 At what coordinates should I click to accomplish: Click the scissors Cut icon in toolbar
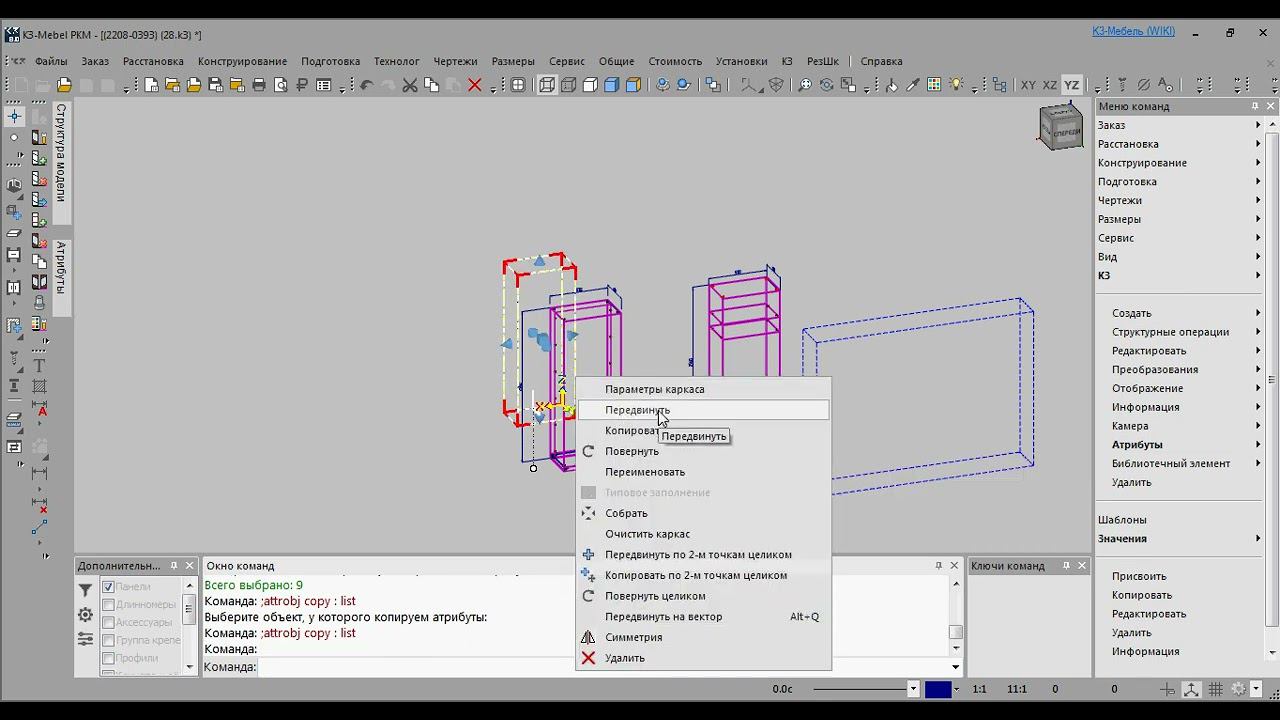click(x=410, y=85)
